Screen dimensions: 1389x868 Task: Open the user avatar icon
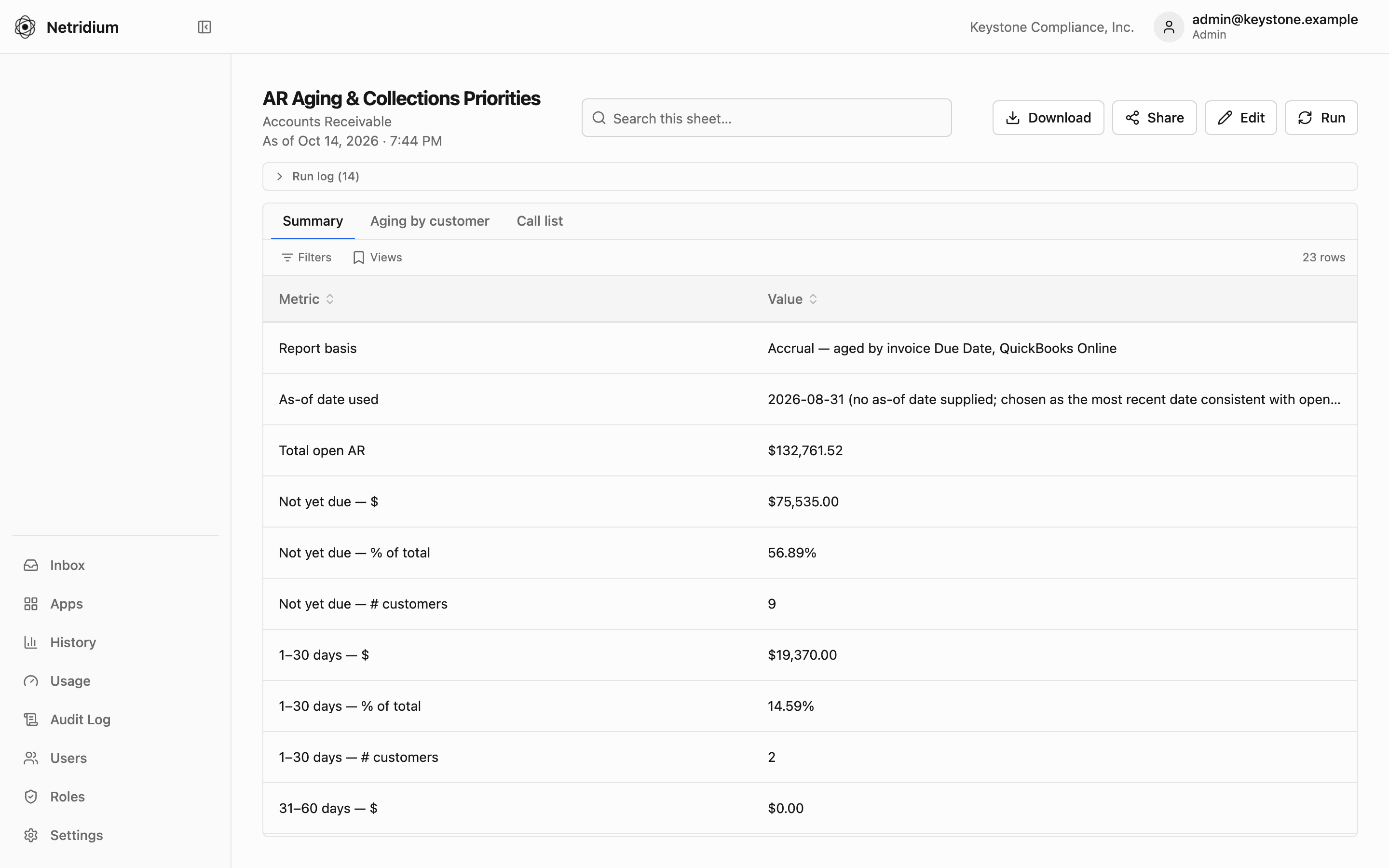click(x=1169, y=27)
